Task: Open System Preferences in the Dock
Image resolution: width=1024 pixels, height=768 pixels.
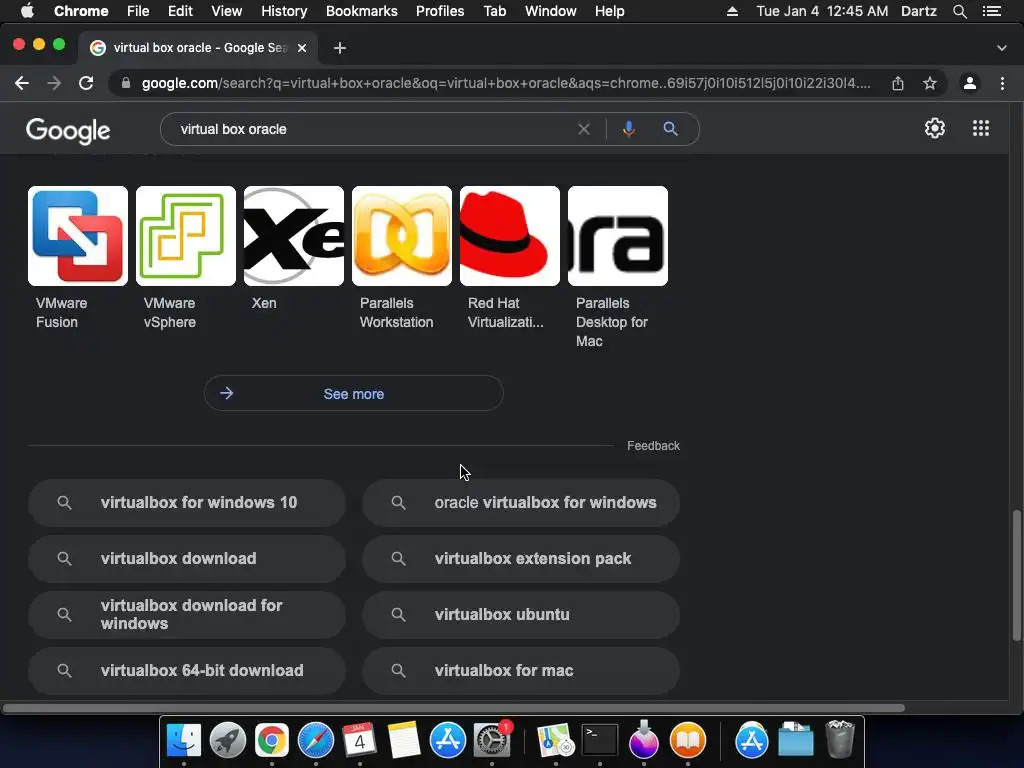Action: click(x=491, y=740)
